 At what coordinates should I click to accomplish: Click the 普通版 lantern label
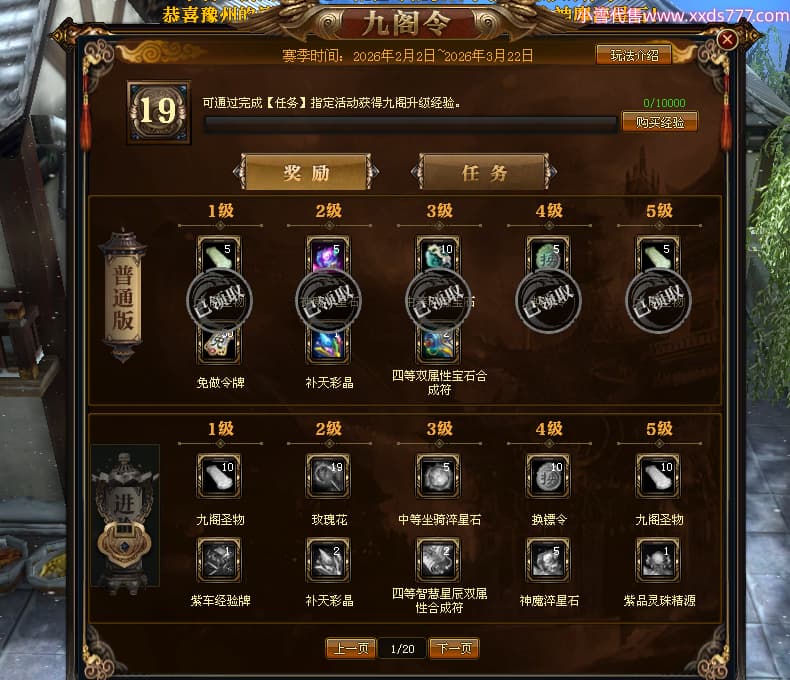[123, 297]
